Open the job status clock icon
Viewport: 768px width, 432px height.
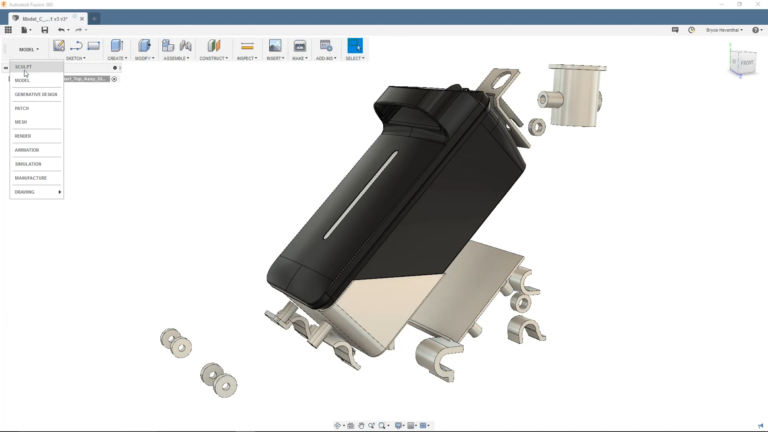[691, 30]
